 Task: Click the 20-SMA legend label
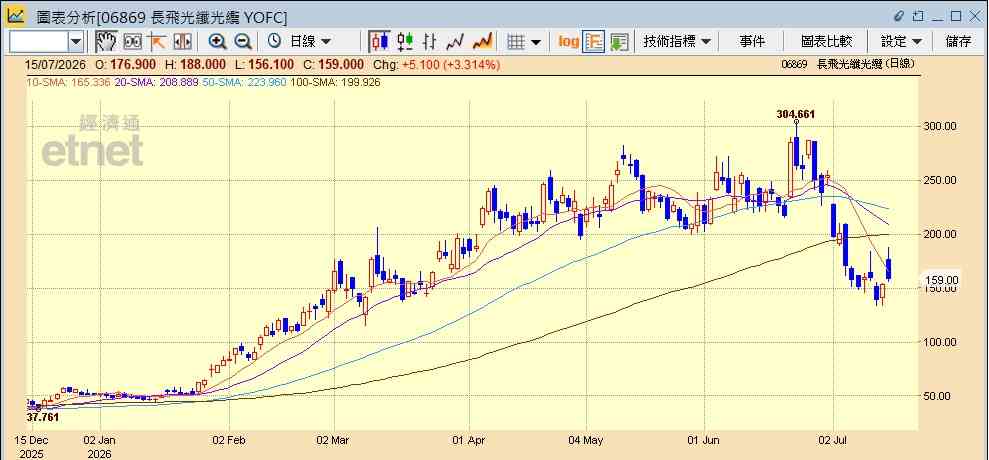156,82
